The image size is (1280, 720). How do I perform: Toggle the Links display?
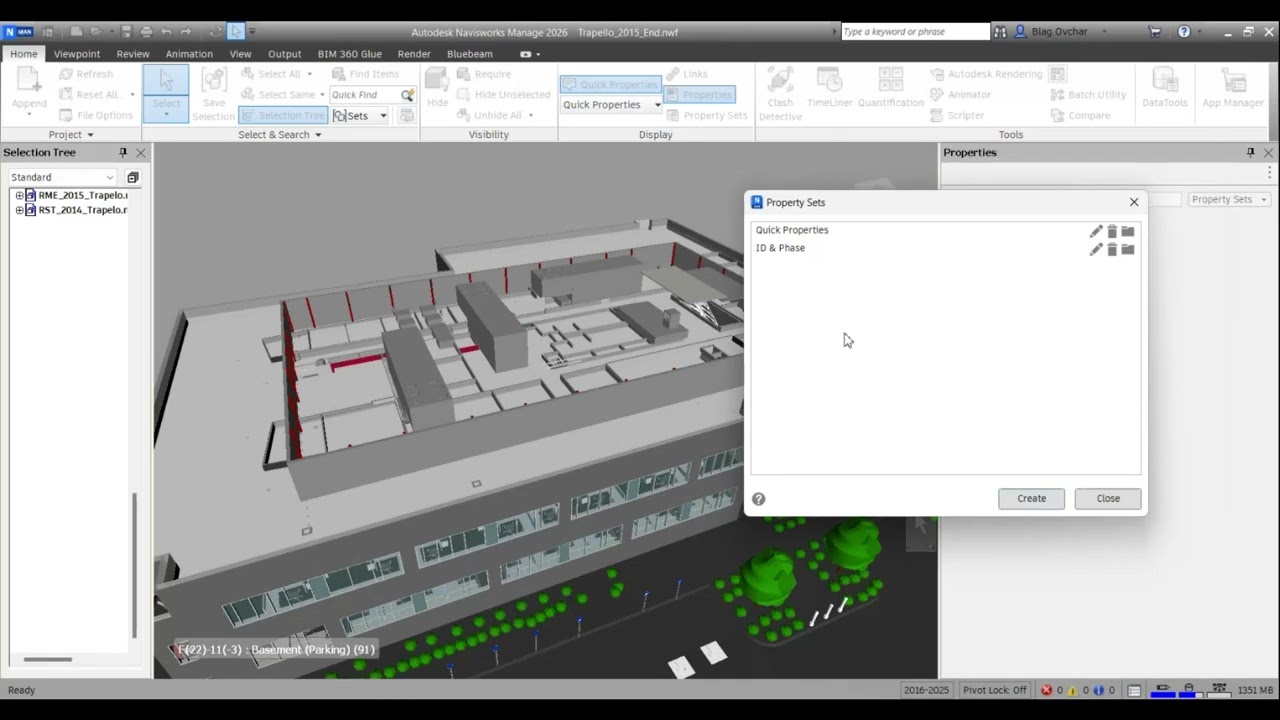tap(687, 74)
